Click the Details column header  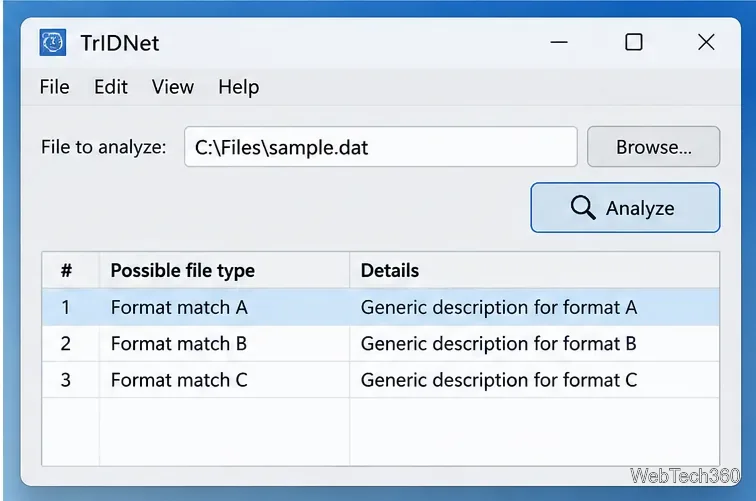[x=534, y=270]
